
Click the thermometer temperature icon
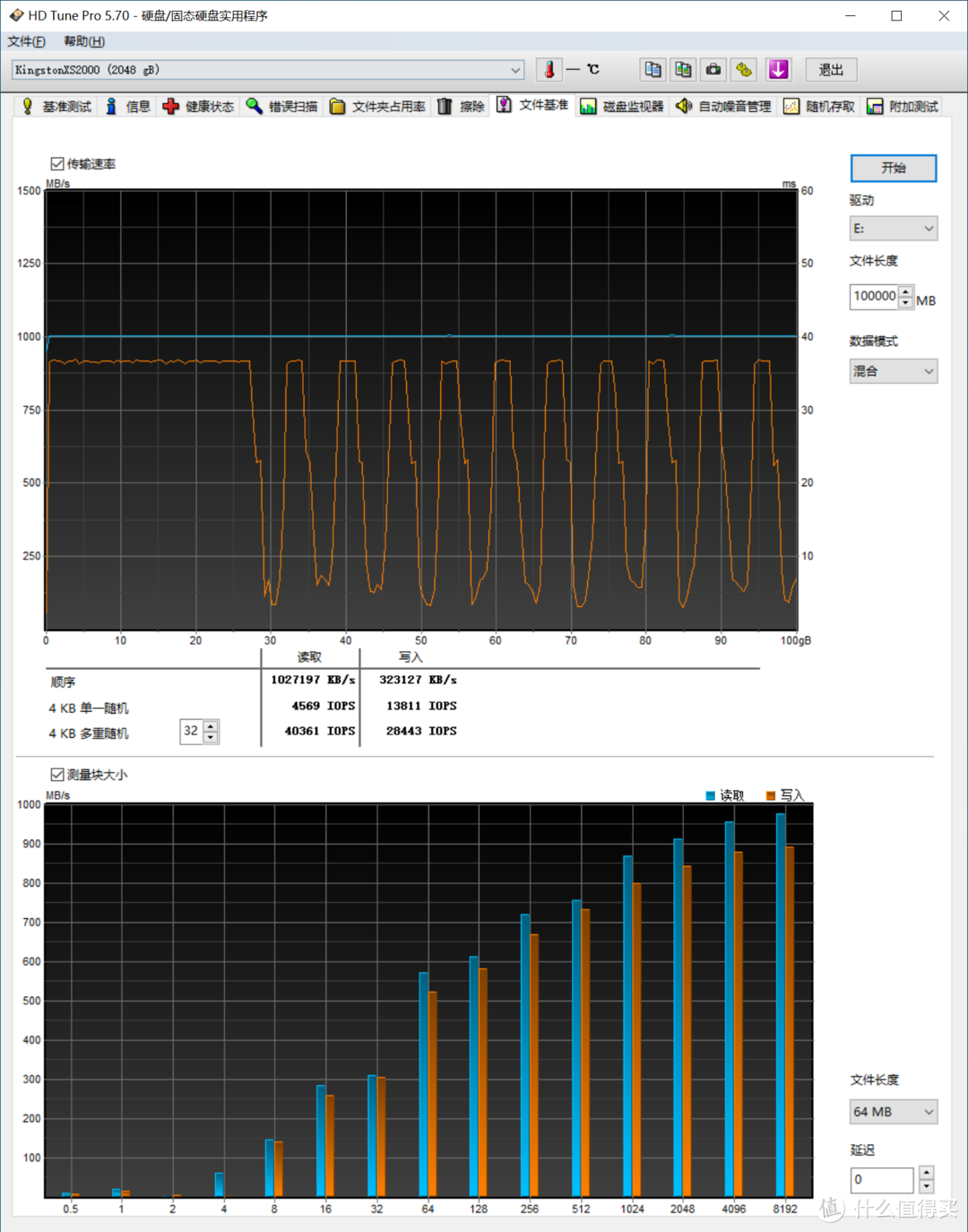click(549, 70)
